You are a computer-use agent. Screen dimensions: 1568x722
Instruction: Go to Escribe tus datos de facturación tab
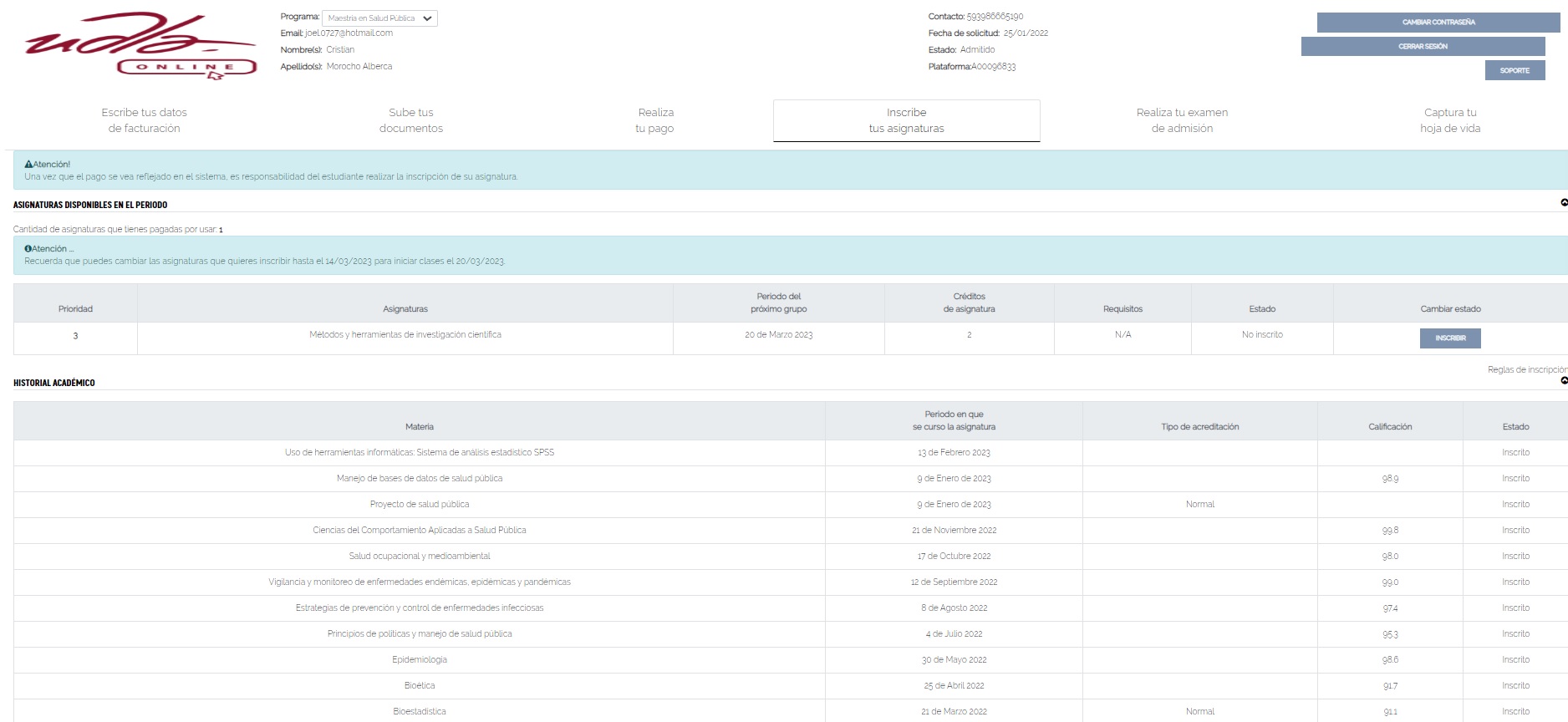coord(144,120)
